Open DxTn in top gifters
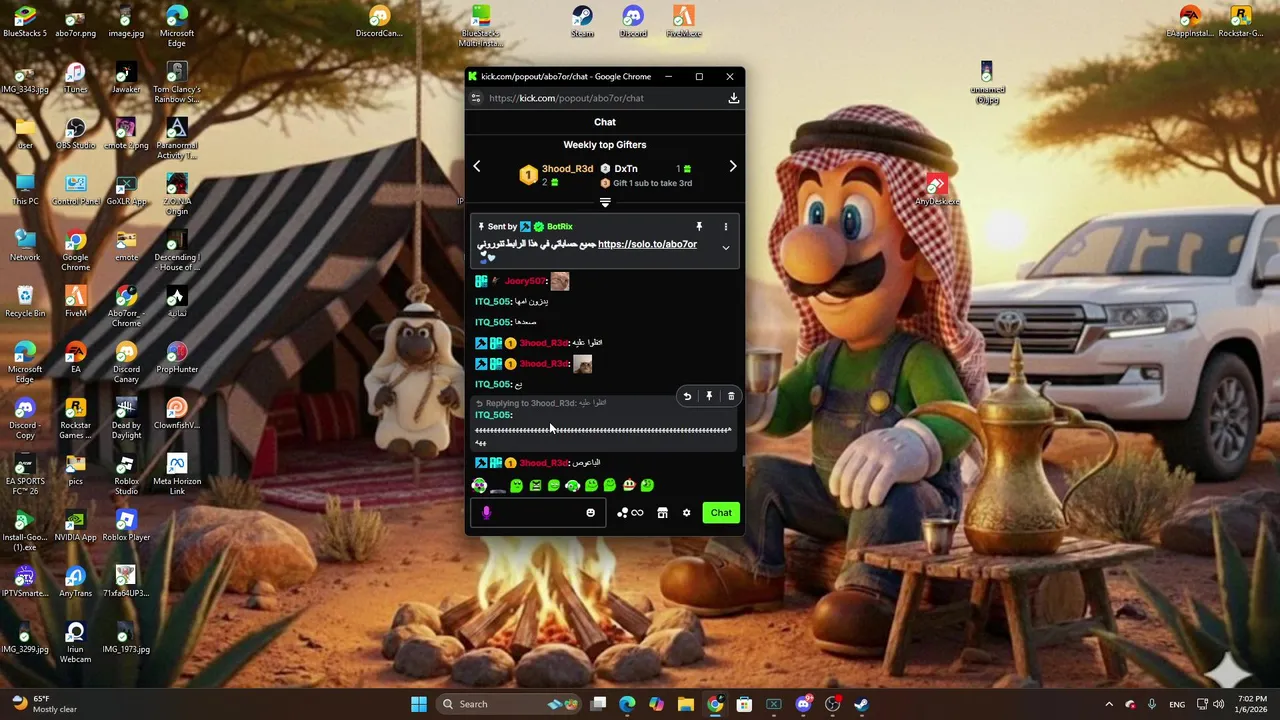1280x720 pixels. tap(626, 169)
